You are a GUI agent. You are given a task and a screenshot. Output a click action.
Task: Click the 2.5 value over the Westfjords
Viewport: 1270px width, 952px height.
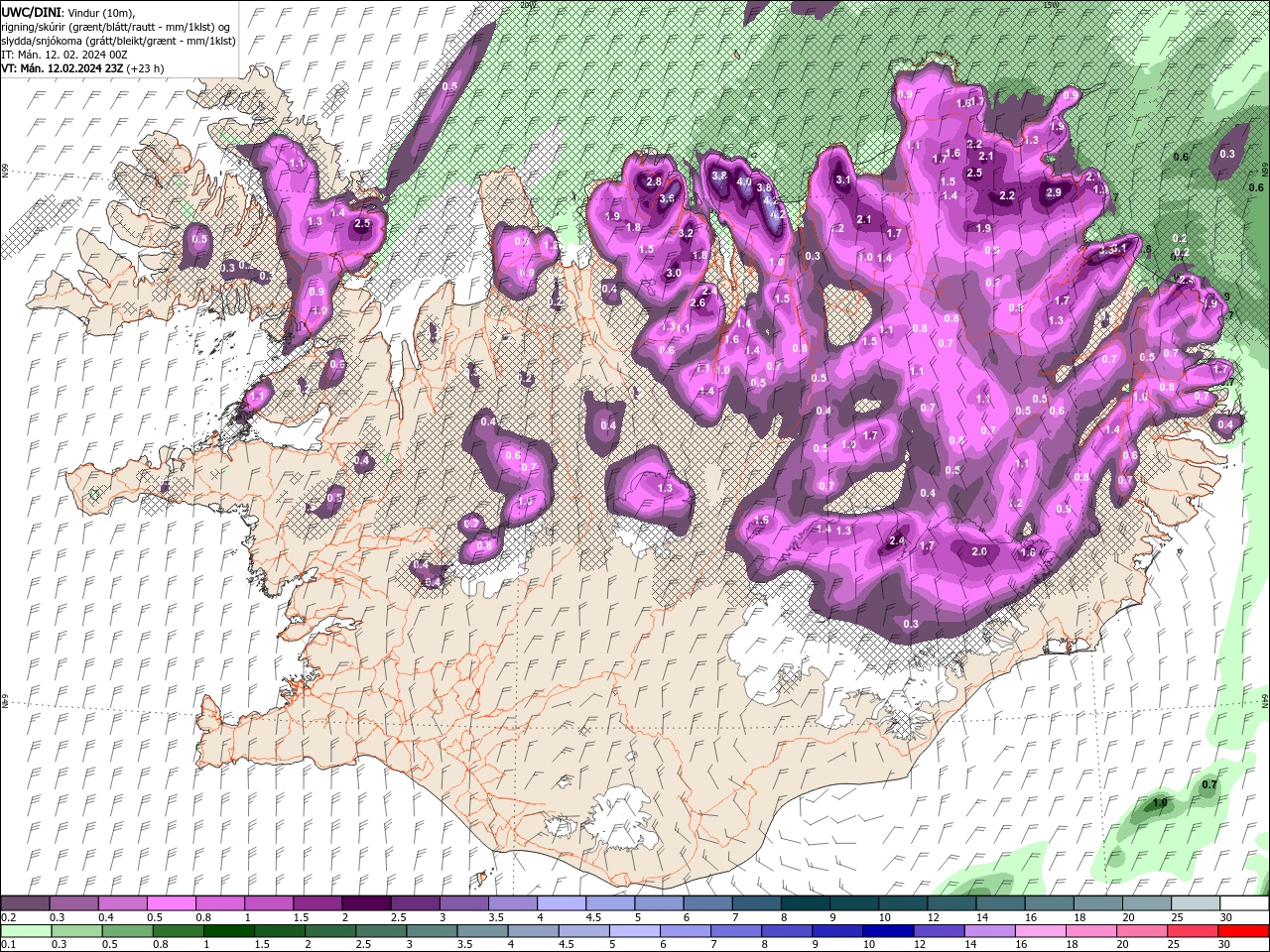[362, 223]
